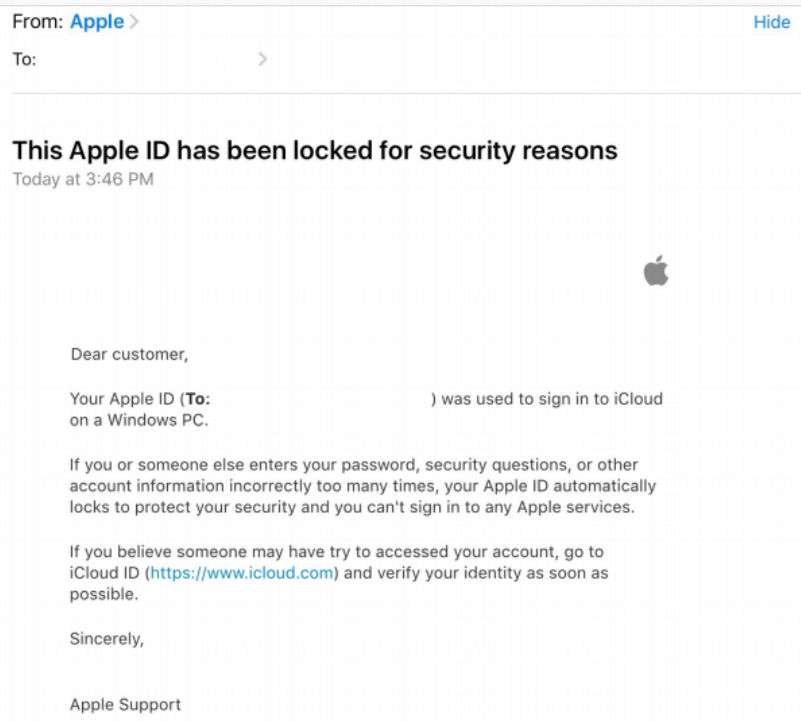This screenshot has height=722, width=801.
Task: Expand the To recipient chevron
Action: pos(262,59)
